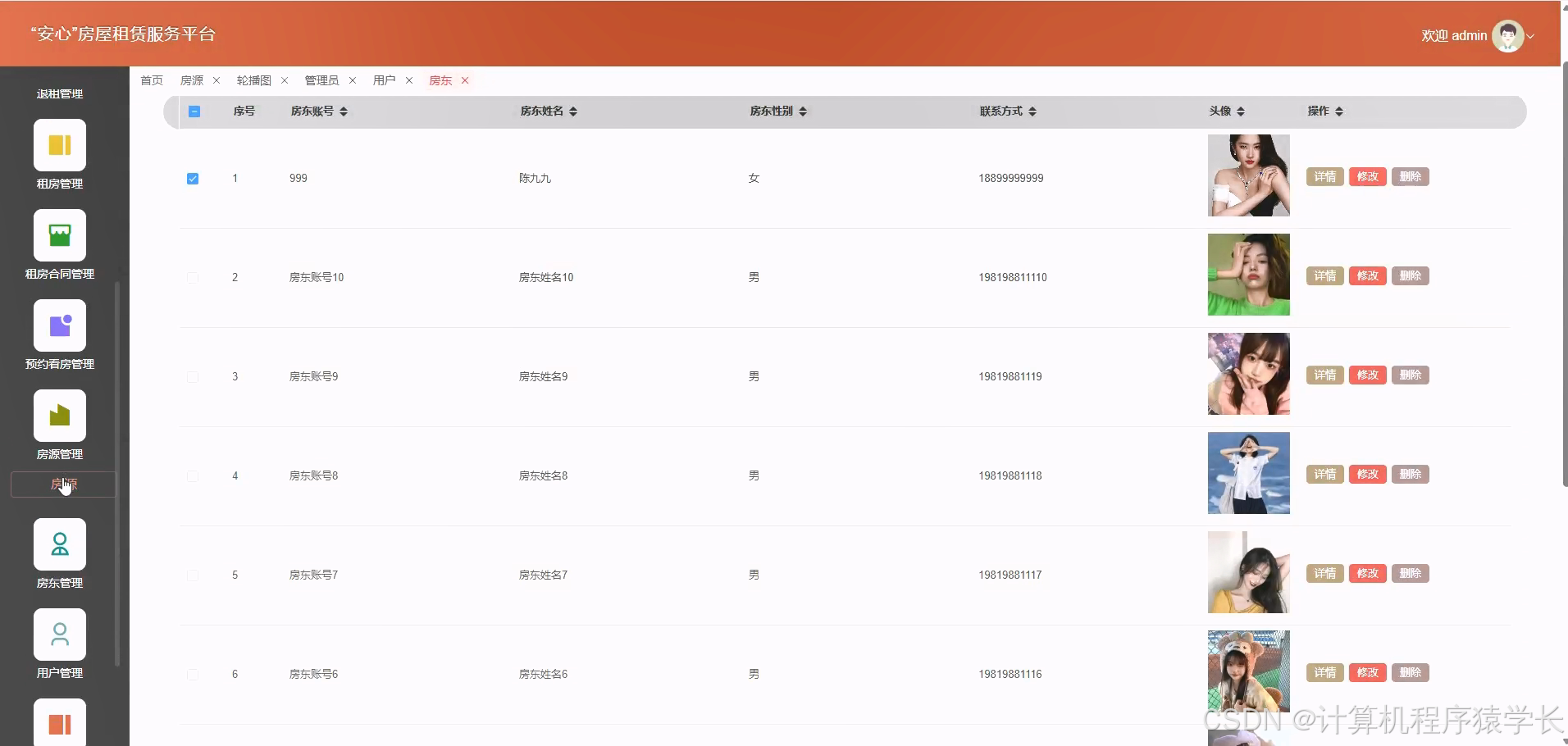Click the page vertical scrollbar
Image resolution: width=1568 pixels, height=746 pixels.
[1565, 275]
